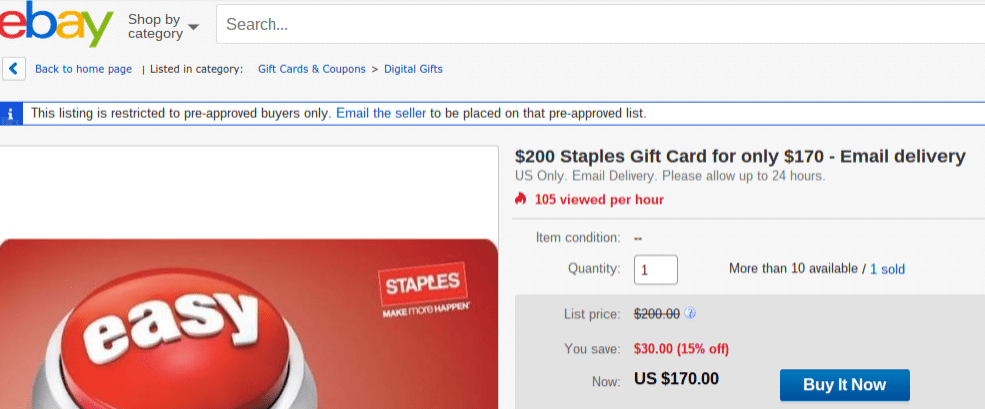
Task: Click the help icon next to list price
Action: [x=690, y=314]
